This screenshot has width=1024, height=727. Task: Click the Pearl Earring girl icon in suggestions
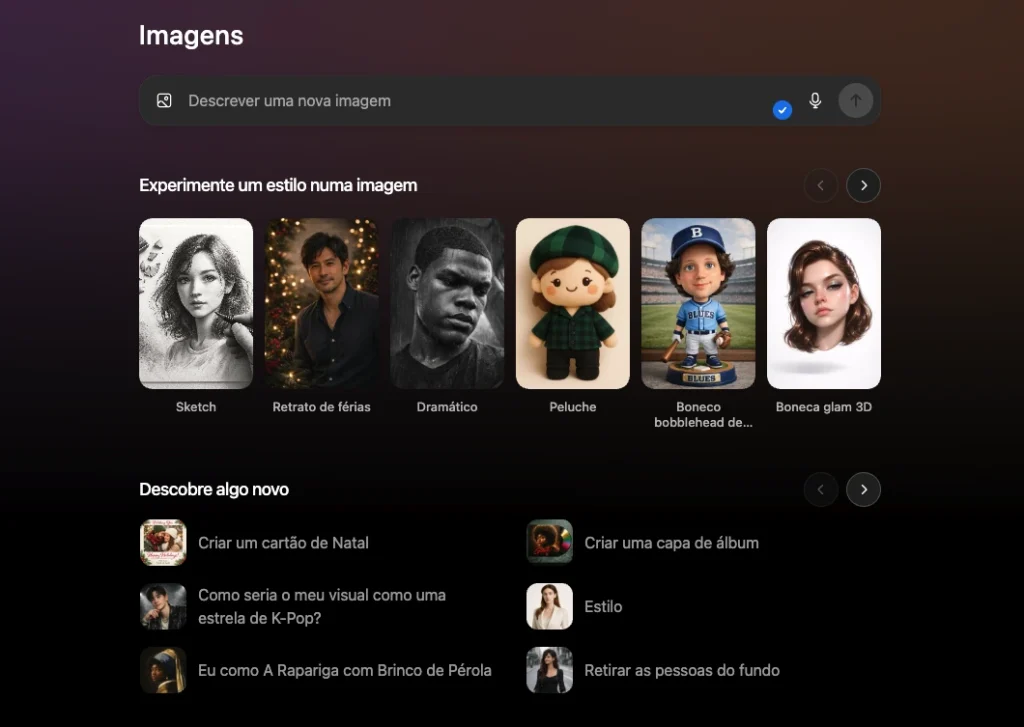pos(163,670)
